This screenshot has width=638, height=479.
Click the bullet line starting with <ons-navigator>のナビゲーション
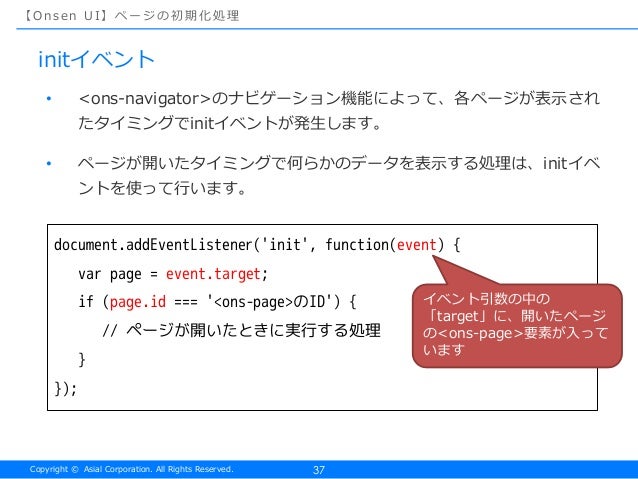(339, 98)
